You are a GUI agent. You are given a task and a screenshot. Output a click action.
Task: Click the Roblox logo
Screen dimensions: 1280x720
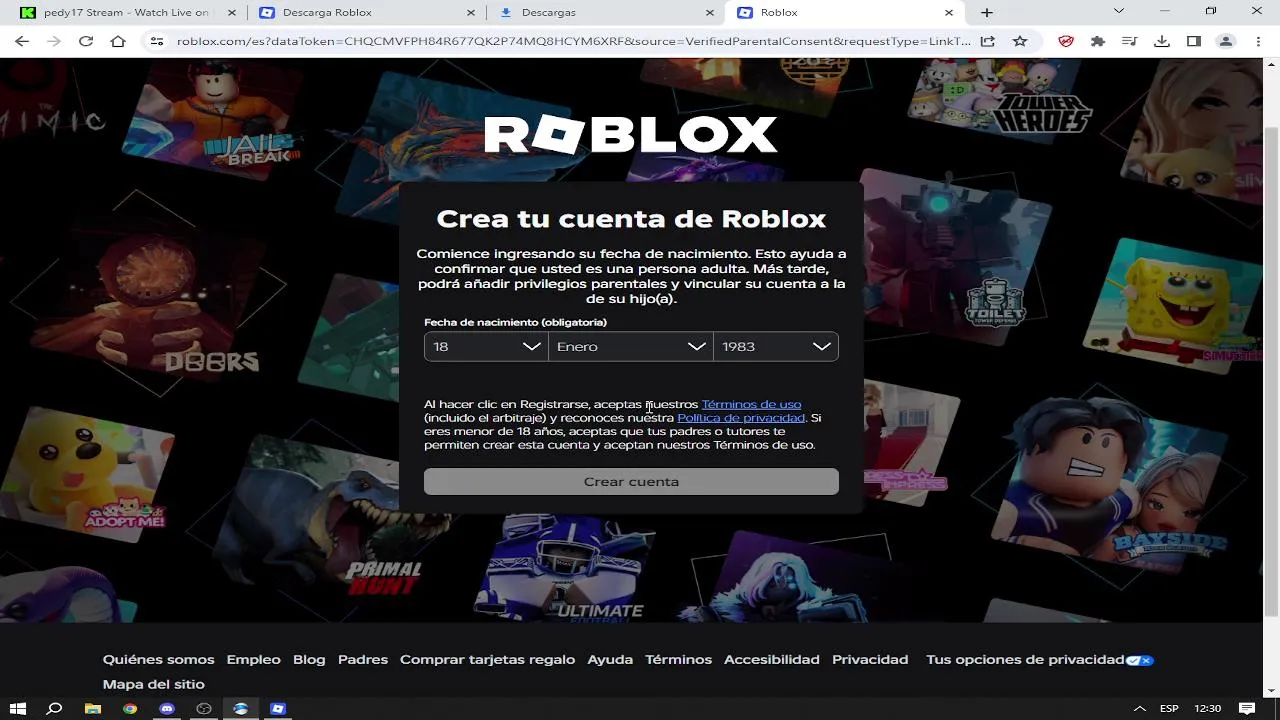pos(631,135)
